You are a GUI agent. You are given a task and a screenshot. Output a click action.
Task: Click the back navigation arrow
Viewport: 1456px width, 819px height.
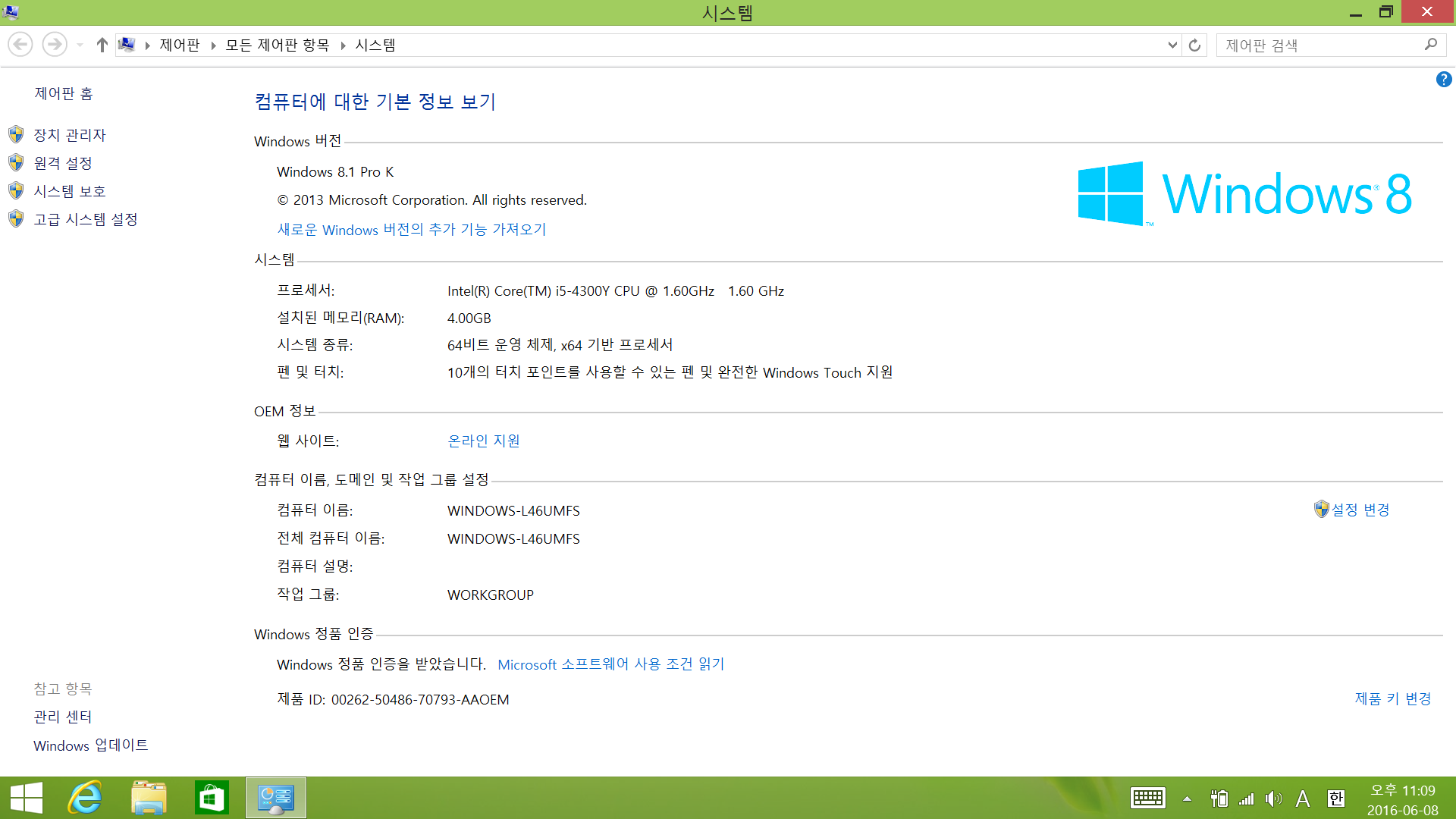20,45
